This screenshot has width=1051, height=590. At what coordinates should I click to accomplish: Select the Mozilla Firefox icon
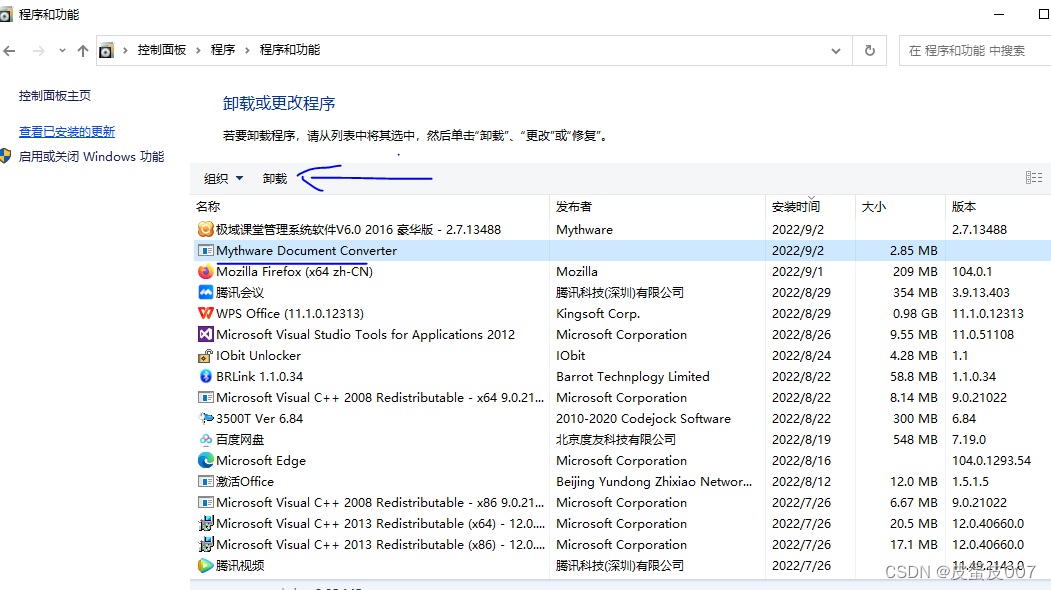tap(206, 272)
